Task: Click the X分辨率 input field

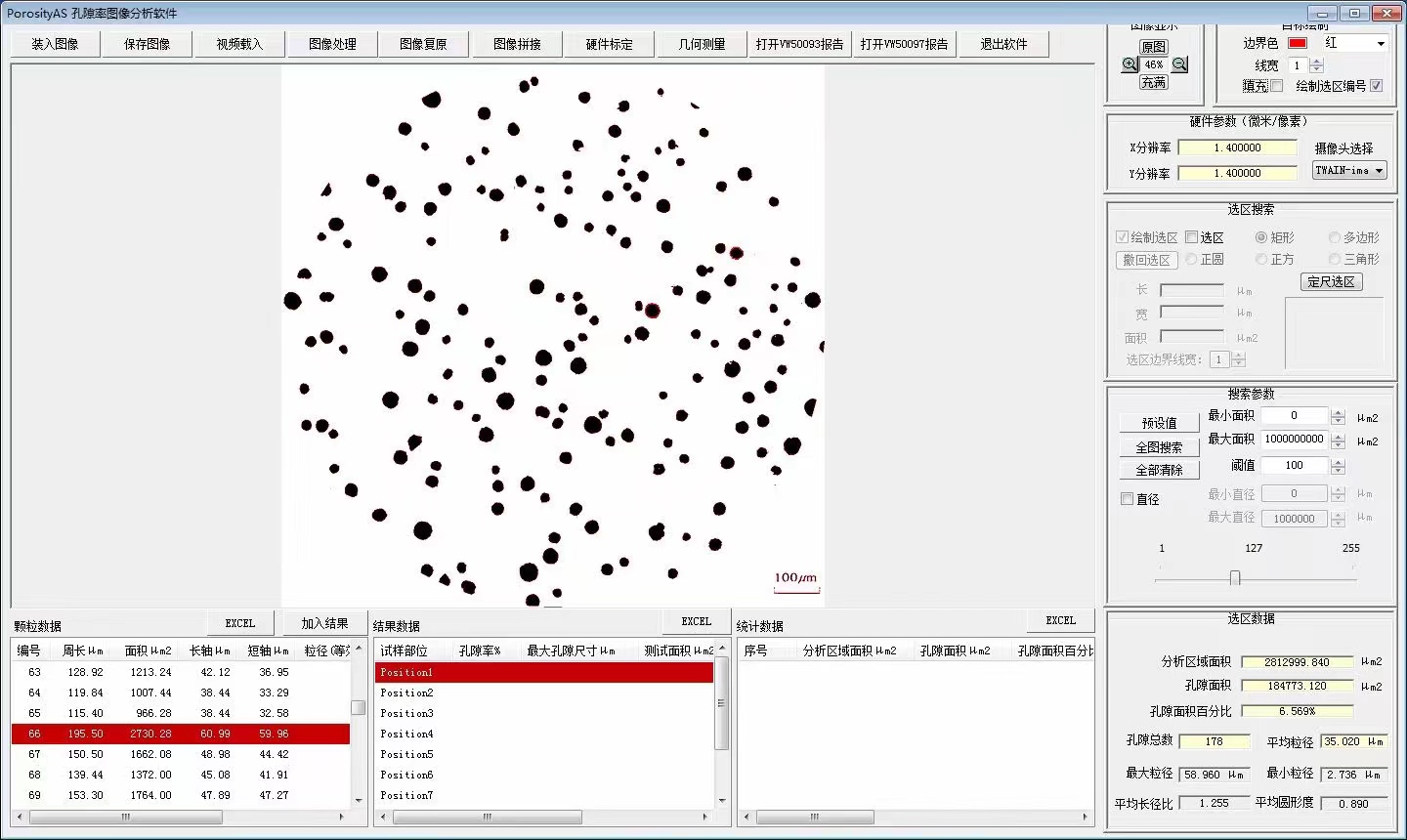Action: [x=1237, y=147]
